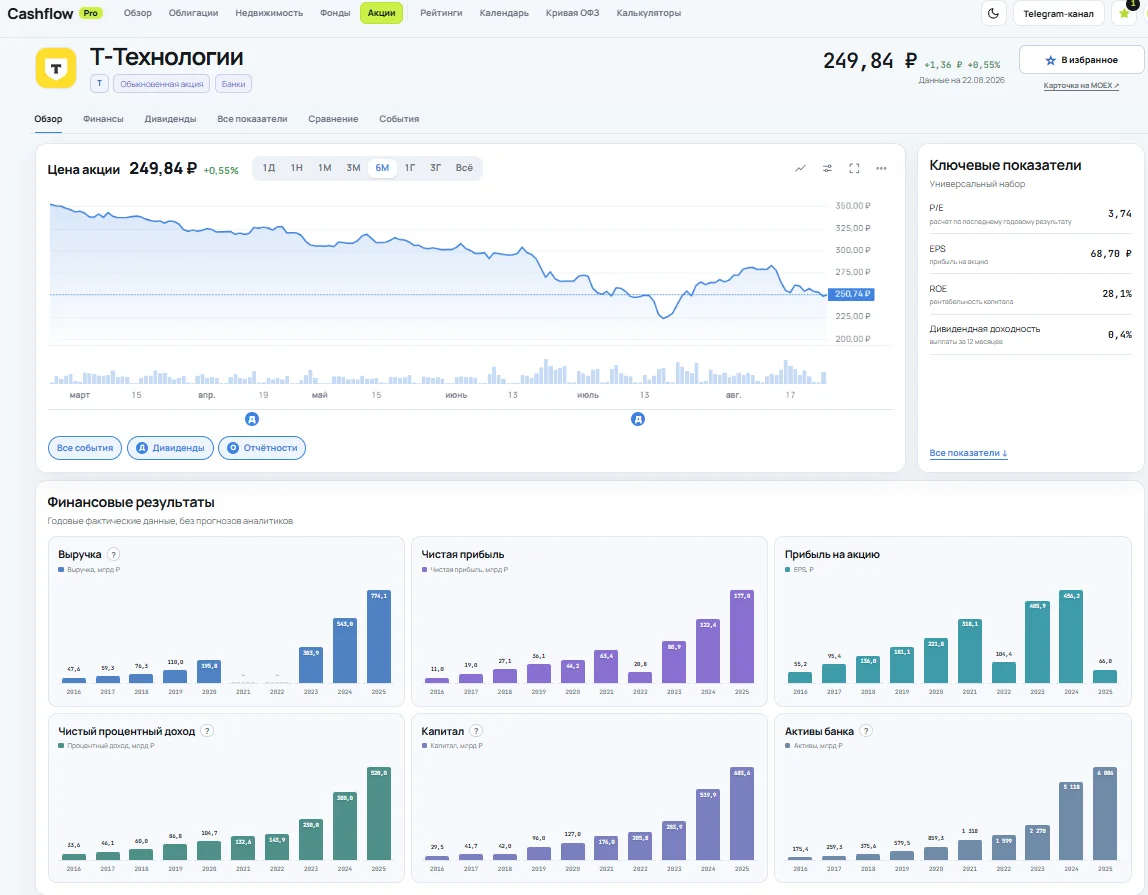Image resolution: width=1148 pixels, height=895 pixels.
Task: Open Акции menu item
Action: tap(381, 13)
